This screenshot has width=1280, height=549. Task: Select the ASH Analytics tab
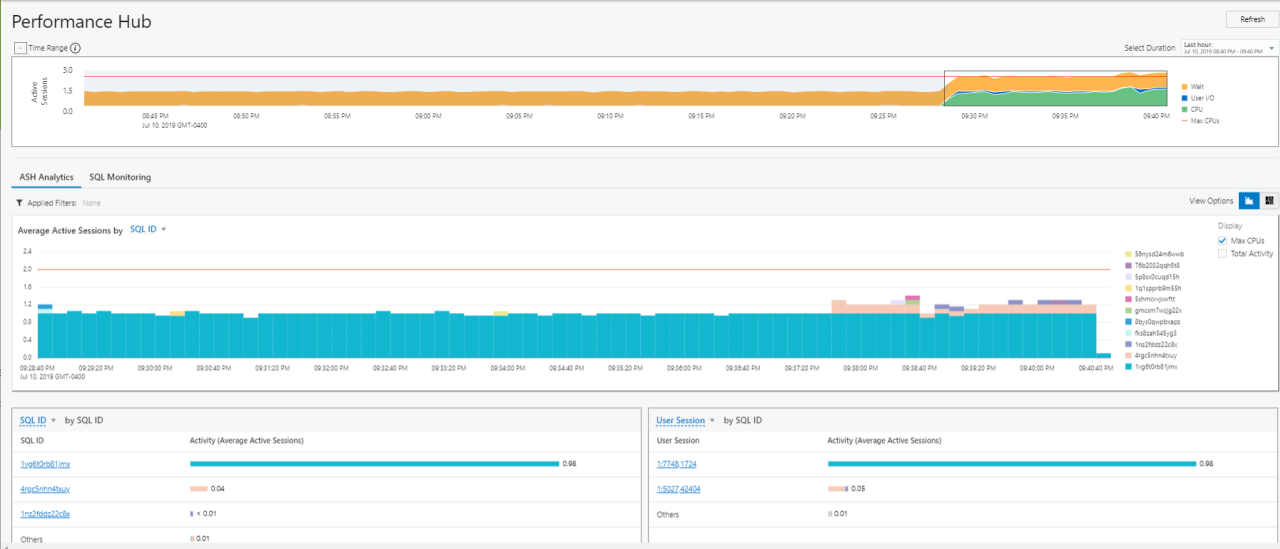point(46,177)
